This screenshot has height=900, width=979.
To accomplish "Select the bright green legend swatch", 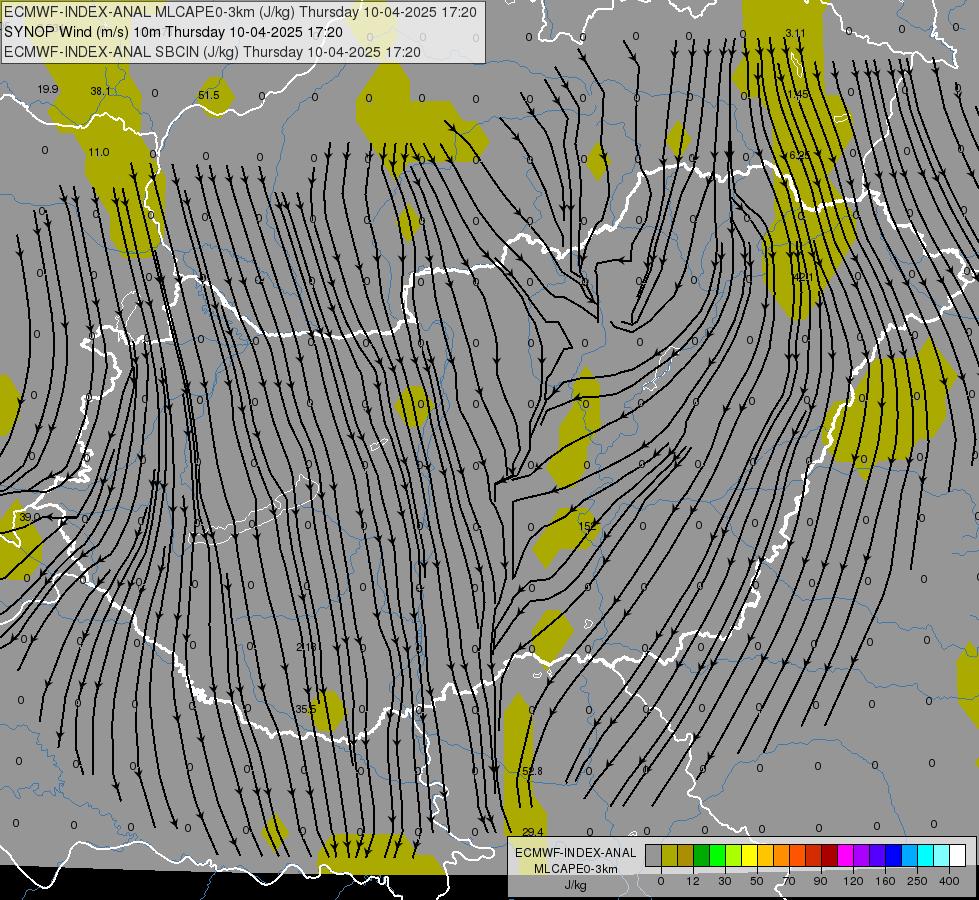I will coord(717,855).
